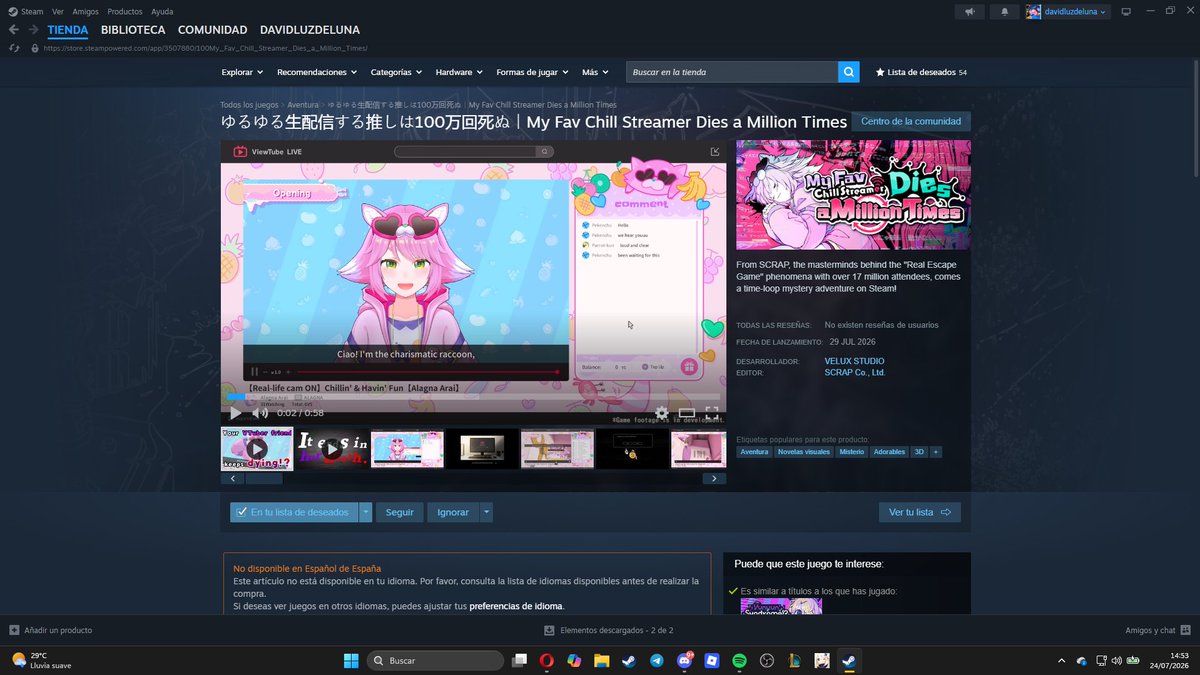Switch to the COMUNIDAD tab
1200x675 pixels.
pos(213,30)
